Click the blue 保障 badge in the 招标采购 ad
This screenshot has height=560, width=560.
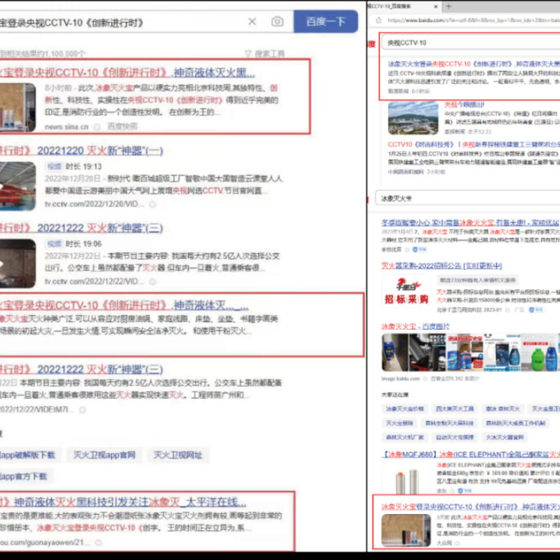click(537, 310)
